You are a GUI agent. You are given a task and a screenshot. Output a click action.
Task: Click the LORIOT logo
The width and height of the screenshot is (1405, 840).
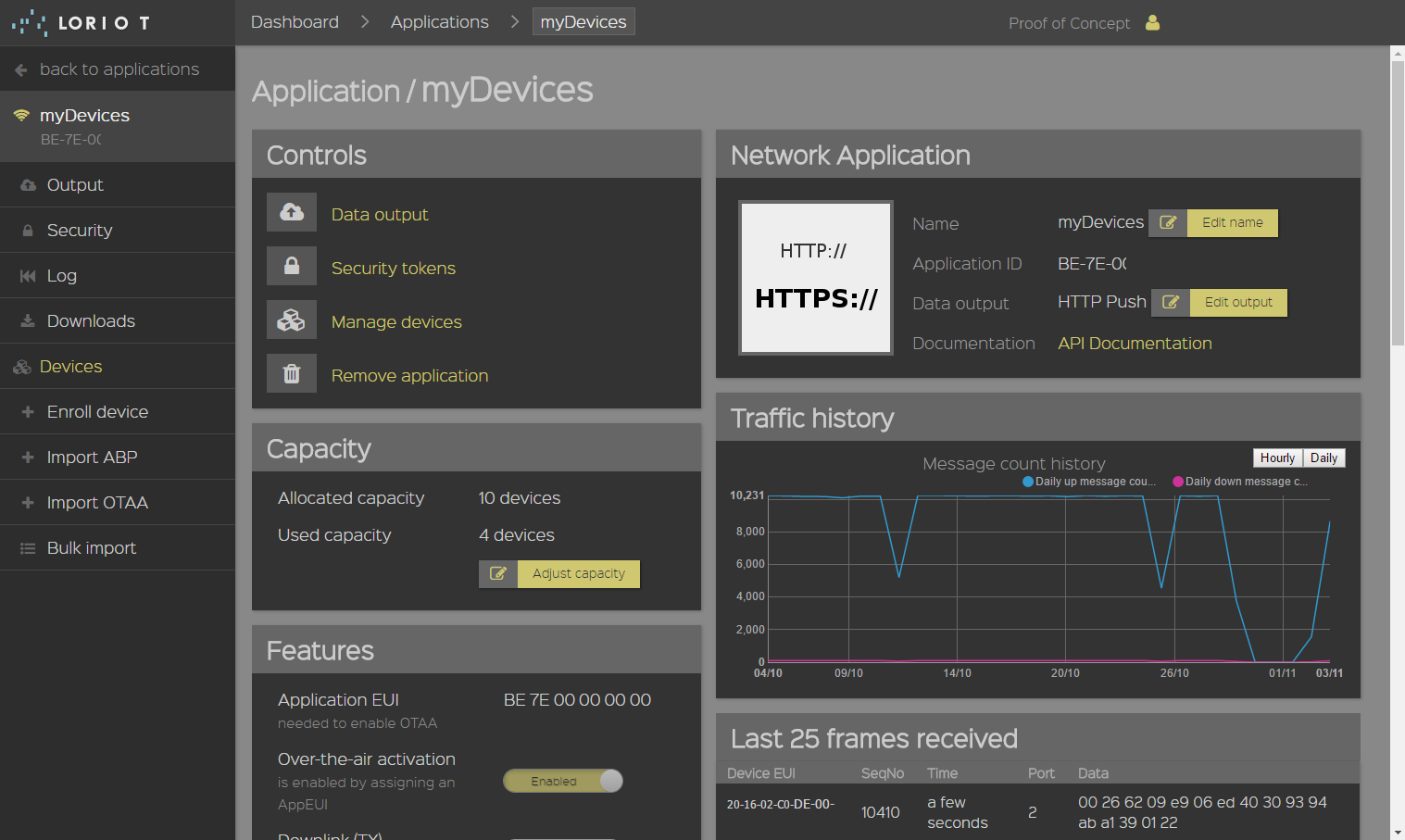(x=81, y=22)
